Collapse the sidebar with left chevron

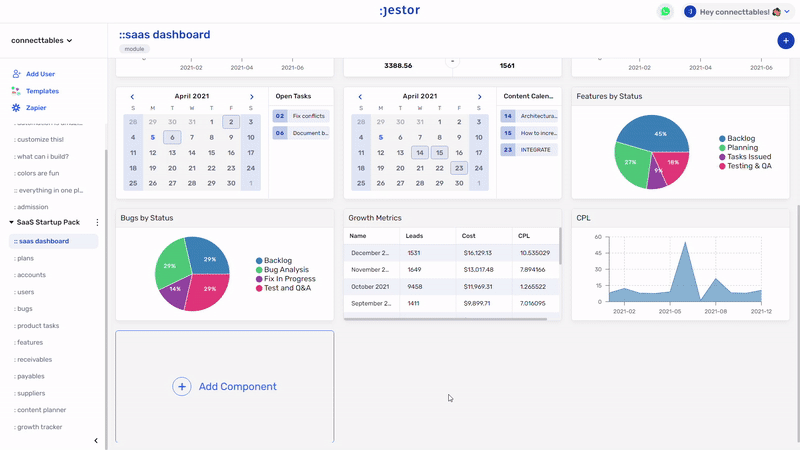(96, 440)
